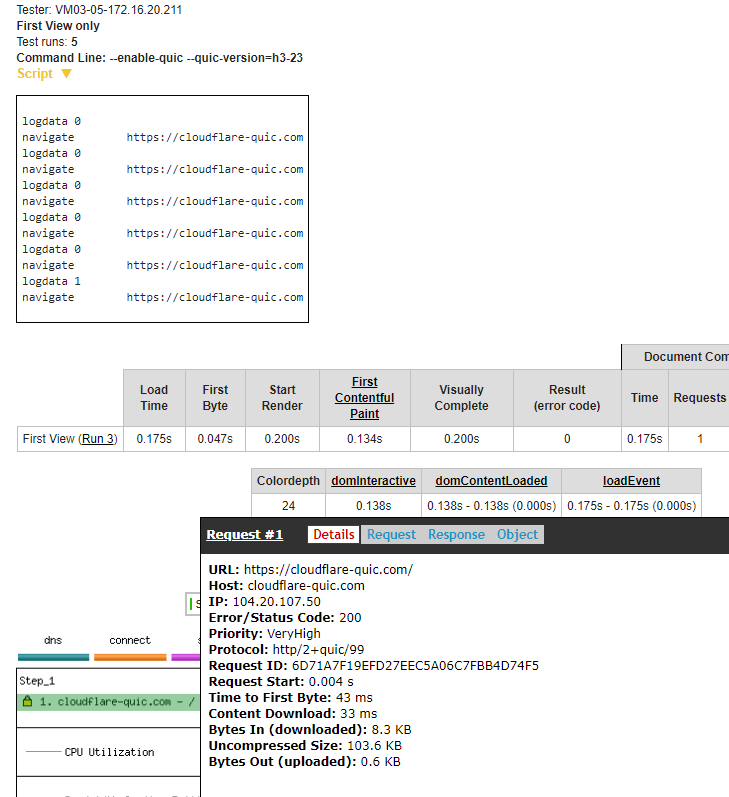Click the Time to First Byte 43 ms line

pos(290,698)
